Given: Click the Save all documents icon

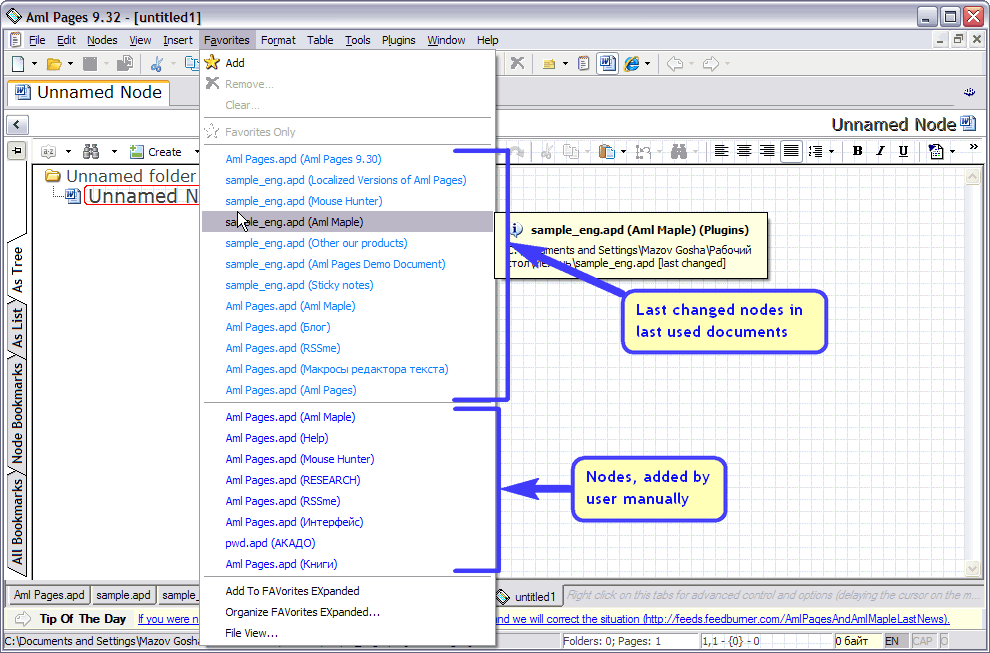Looking at the screenshot, I should (x=125, y=63).
